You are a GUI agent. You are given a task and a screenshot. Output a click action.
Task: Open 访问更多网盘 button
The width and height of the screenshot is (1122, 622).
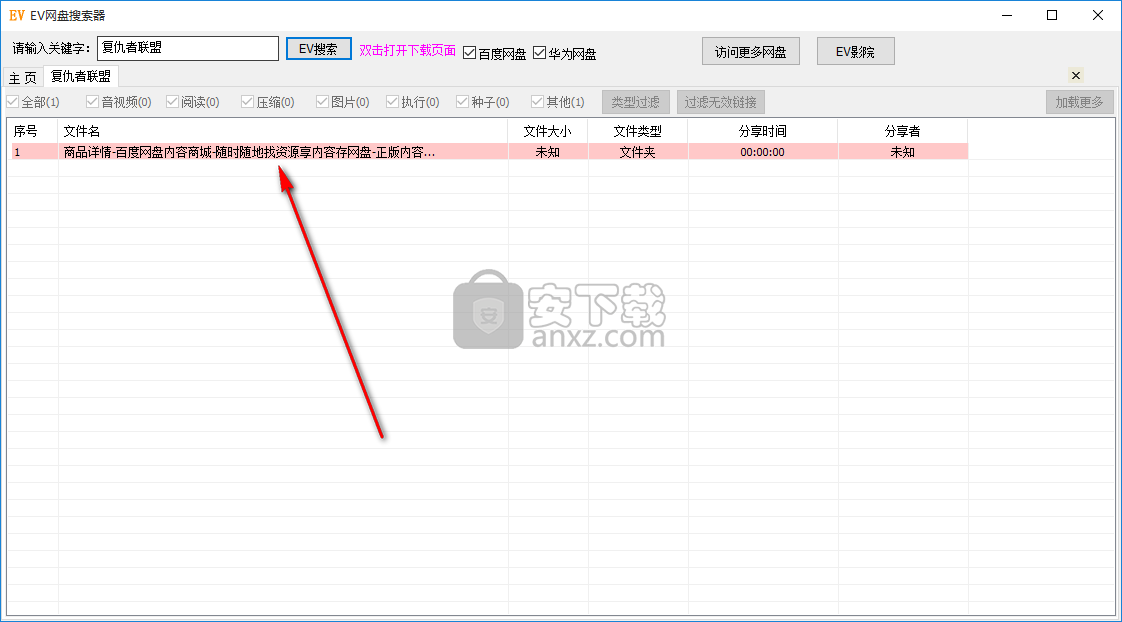751,52
